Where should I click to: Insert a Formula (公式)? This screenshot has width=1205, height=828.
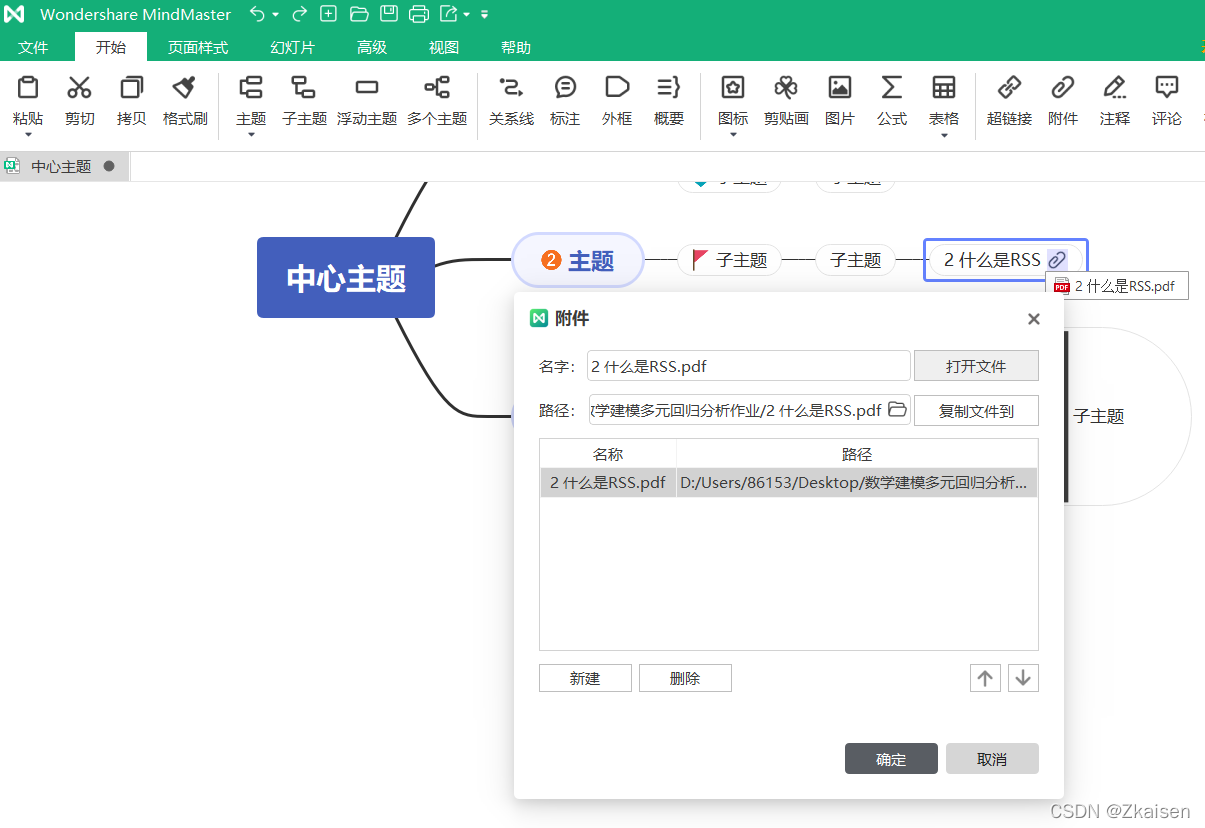pyautogui.click(x=892, y=101)
